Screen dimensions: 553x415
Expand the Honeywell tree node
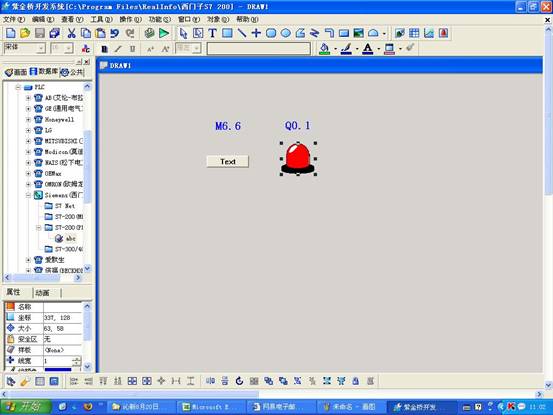28,120
